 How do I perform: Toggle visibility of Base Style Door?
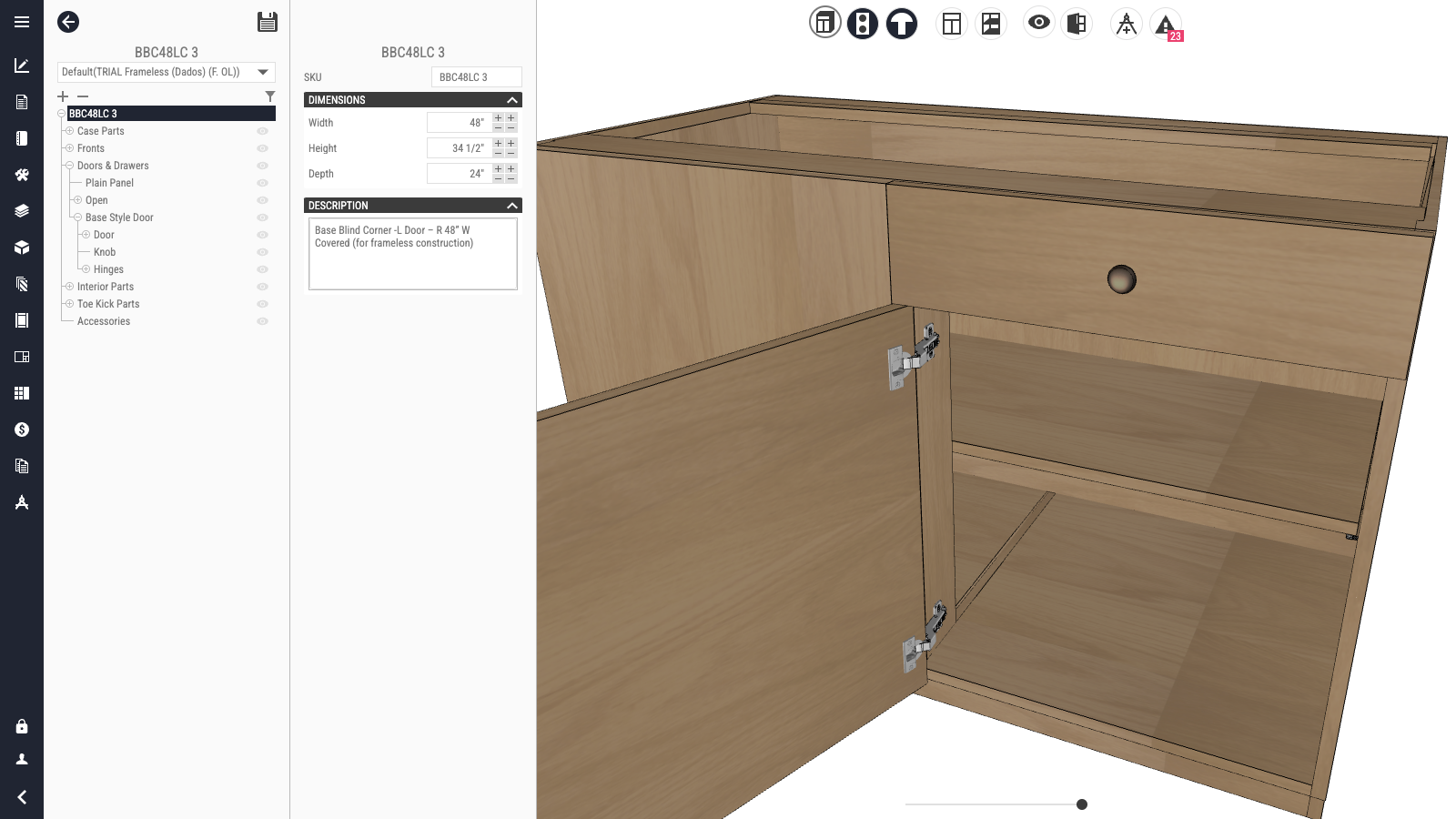262,217
